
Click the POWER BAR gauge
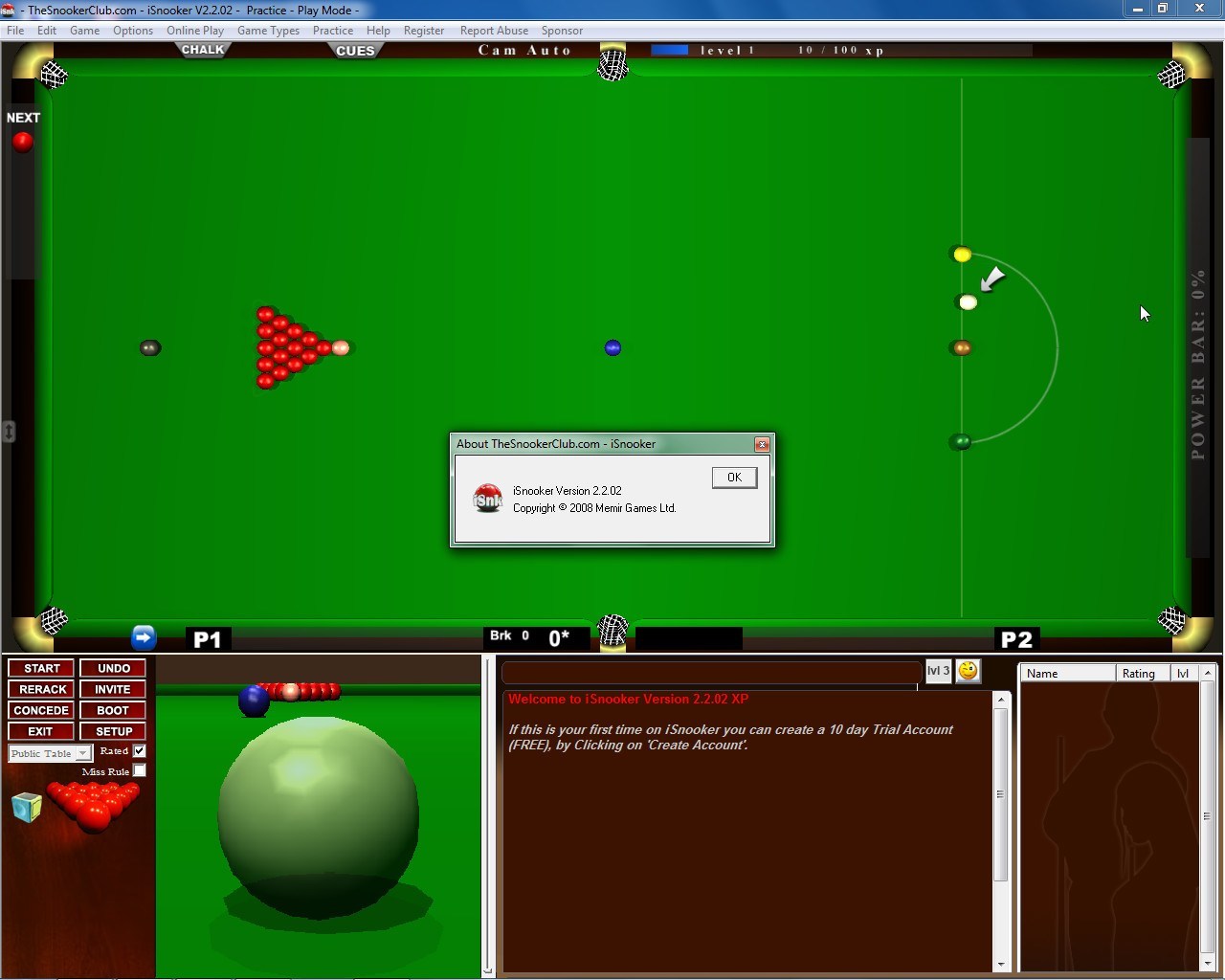(1198, 348)
